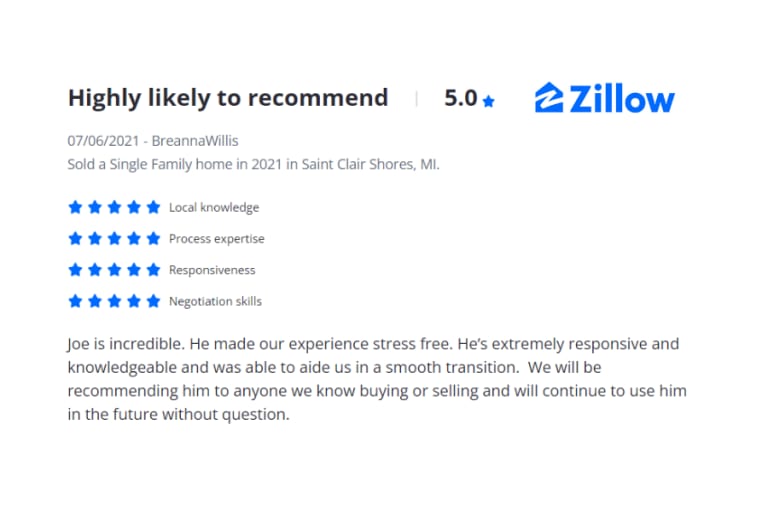Click the Zillow house logo icon
The width and height of the screenshot is (768, 512).
pyautogui.click(x=550, y=98)
